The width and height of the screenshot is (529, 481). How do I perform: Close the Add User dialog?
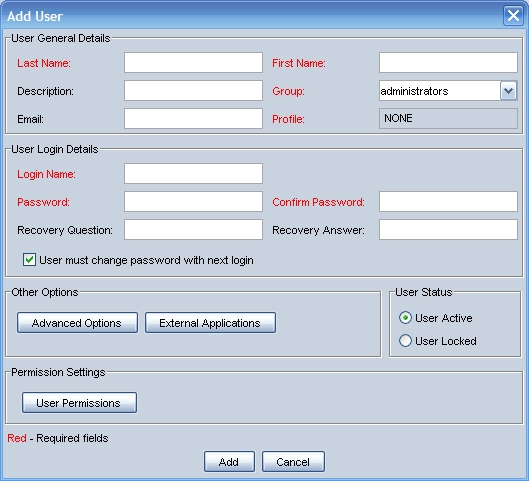513,16
